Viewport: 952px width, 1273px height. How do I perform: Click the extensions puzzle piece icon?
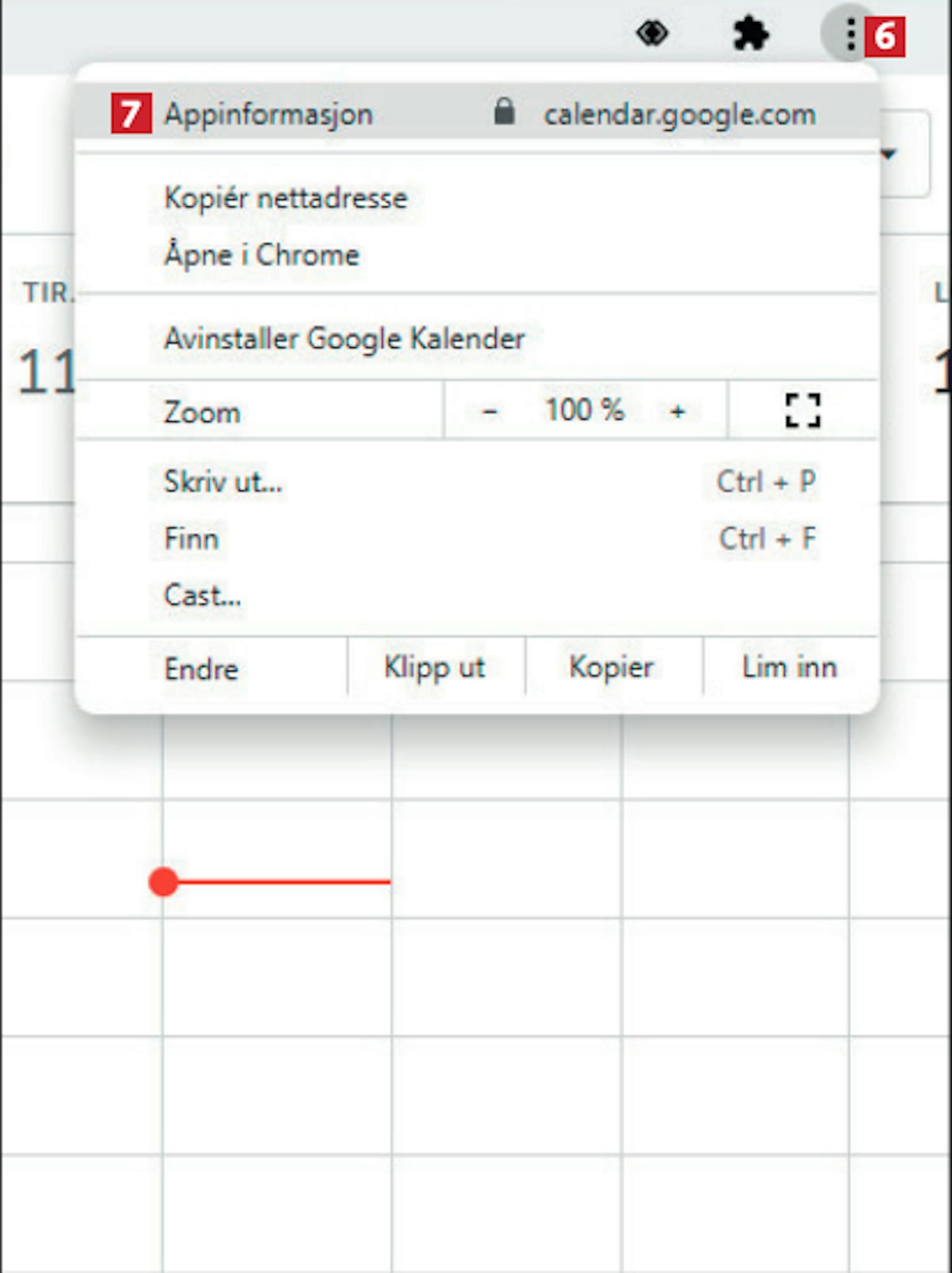[x=751, y=34]
